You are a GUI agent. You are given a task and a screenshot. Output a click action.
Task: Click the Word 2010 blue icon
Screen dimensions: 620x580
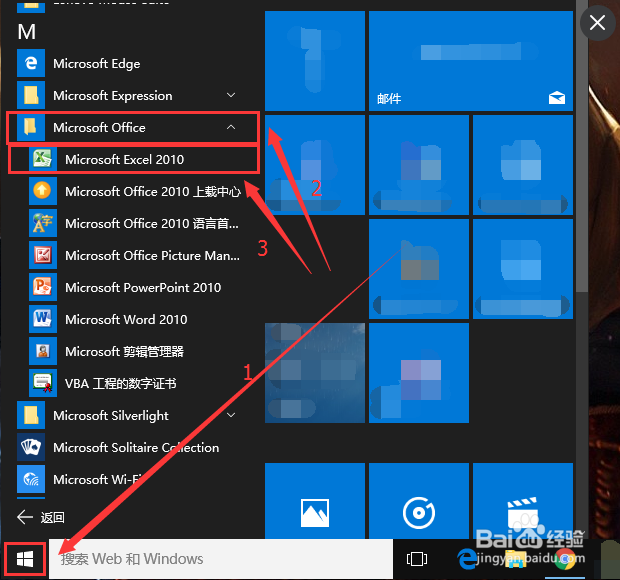tap(43, 319)
